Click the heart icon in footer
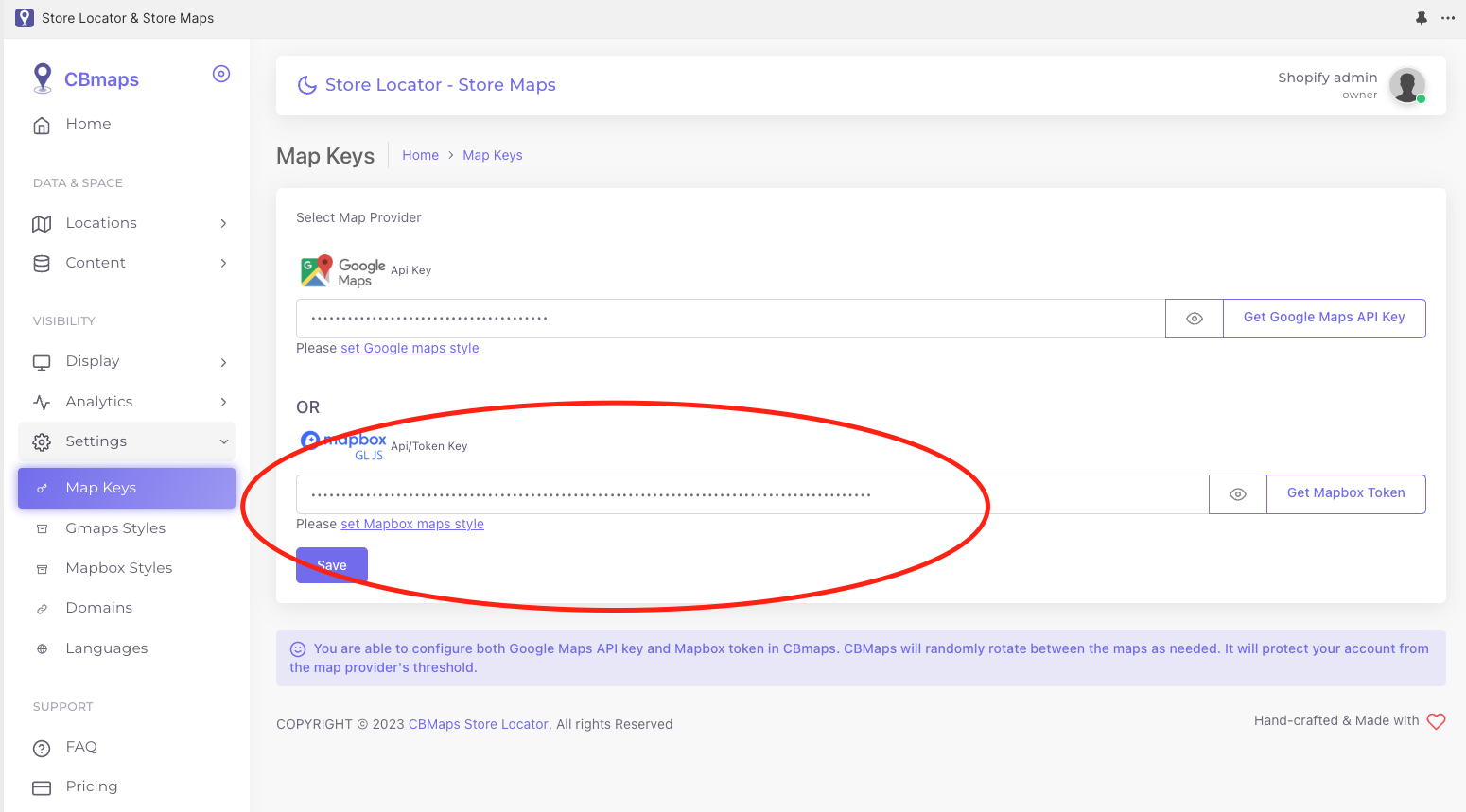This screenshot has height=812, width=1466. tap(1436, 721)
